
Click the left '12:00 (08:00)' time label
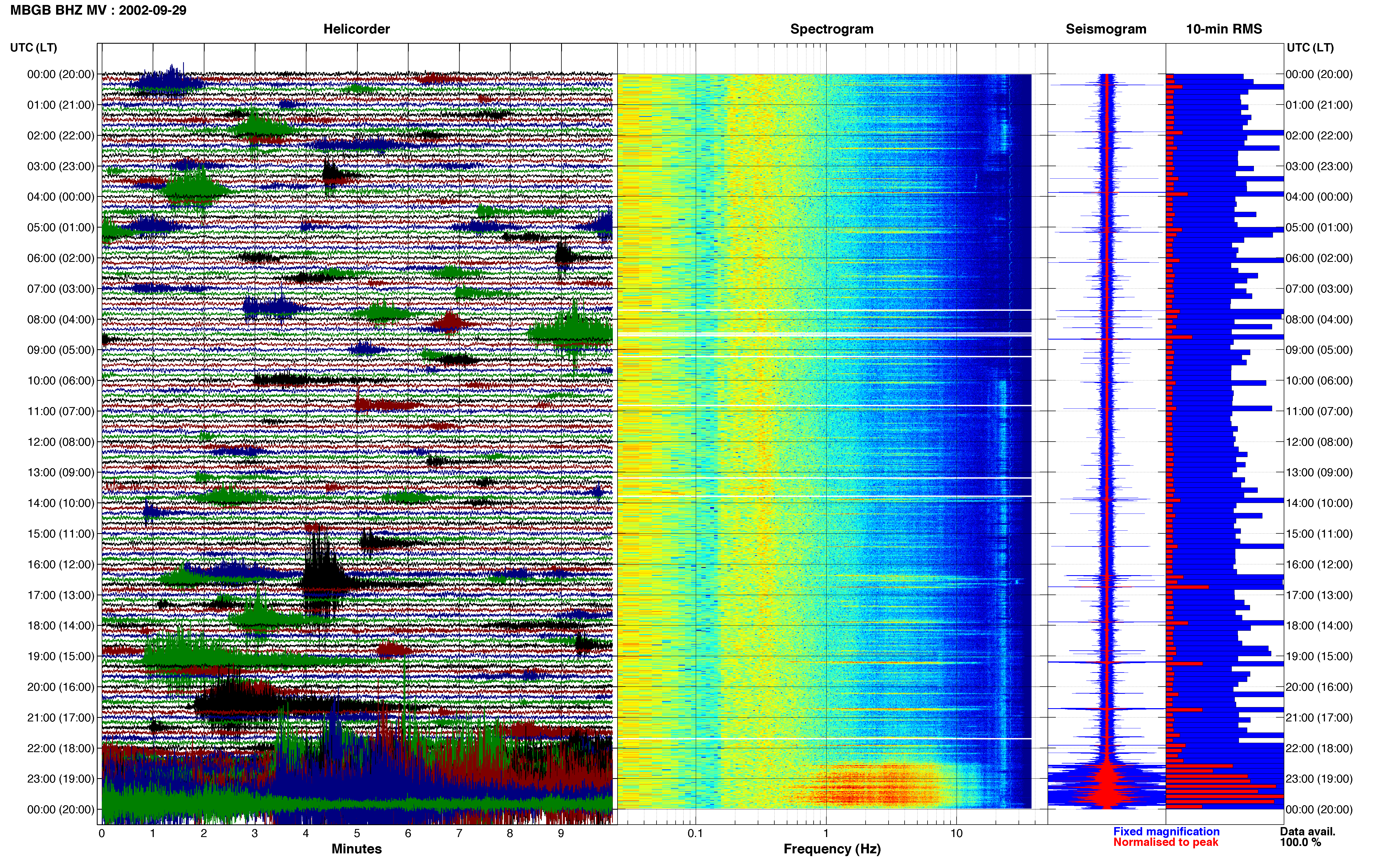click(61, 442)
